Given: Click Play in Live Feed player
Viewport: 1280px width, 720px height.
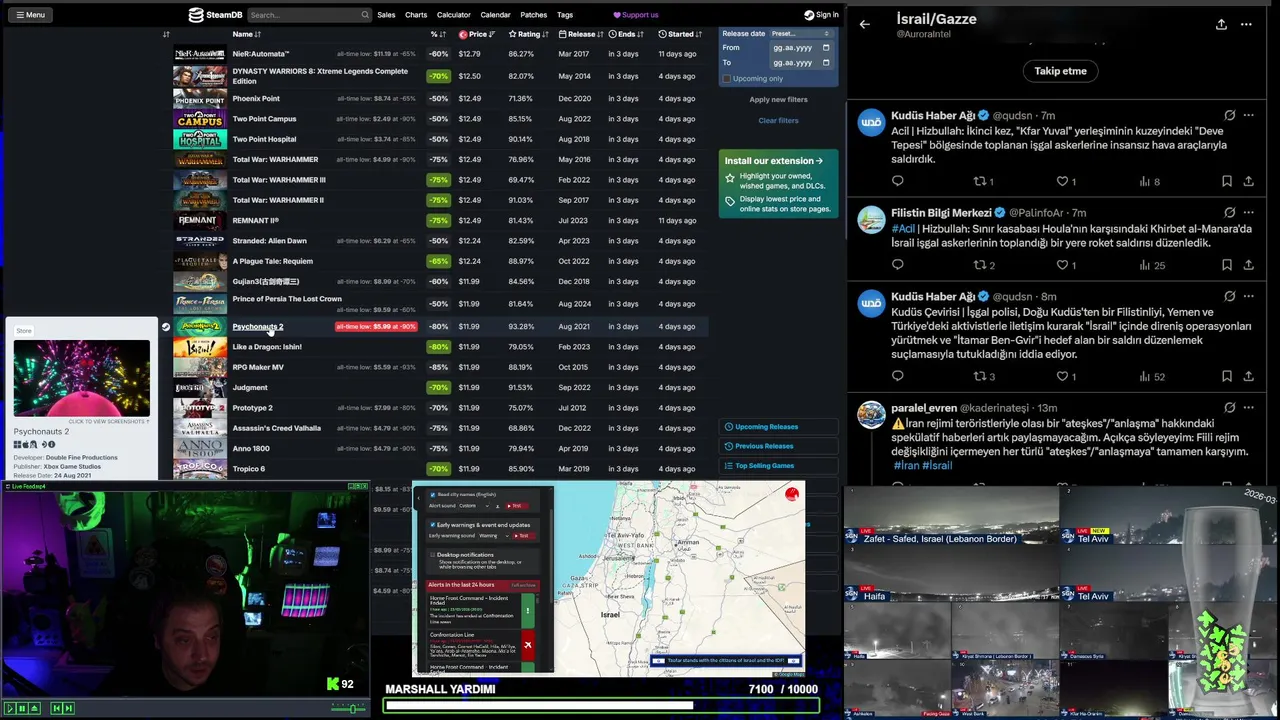Looking at the screenshot, I should (9, 708).
